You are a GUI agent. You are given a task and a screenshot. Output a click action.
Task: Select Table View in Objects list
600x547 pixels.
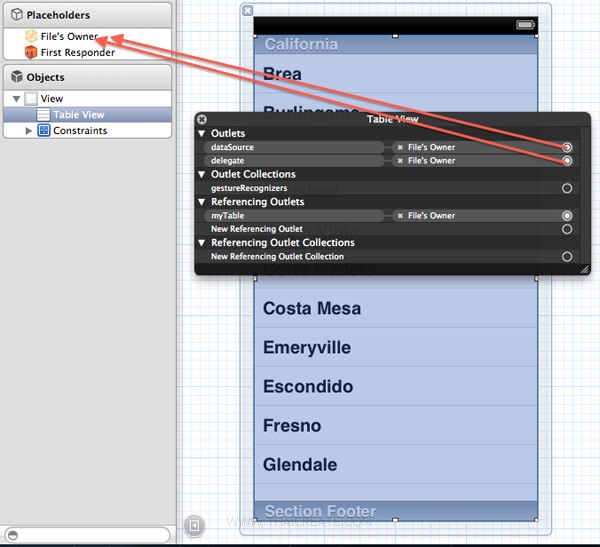click(x=87, y=114)
